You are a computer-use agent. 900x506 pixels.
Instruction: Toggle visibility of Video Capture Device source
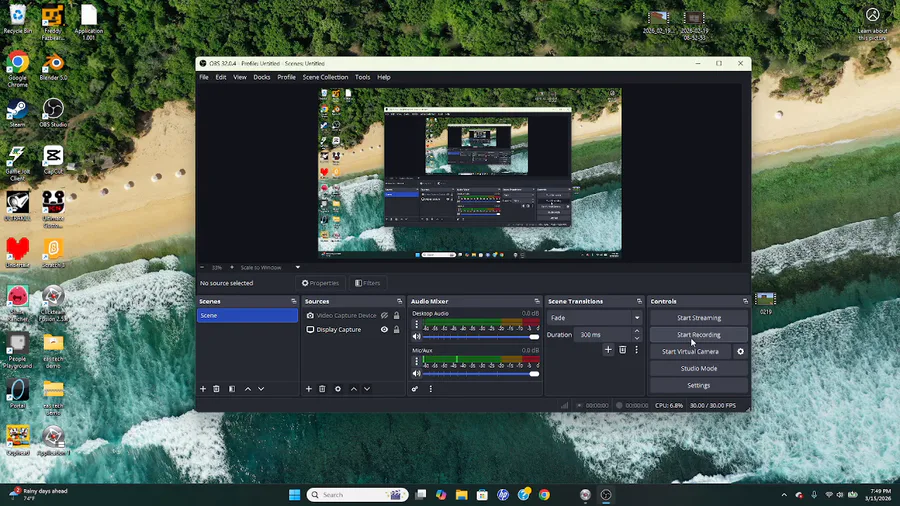click(x=385, y=316)
